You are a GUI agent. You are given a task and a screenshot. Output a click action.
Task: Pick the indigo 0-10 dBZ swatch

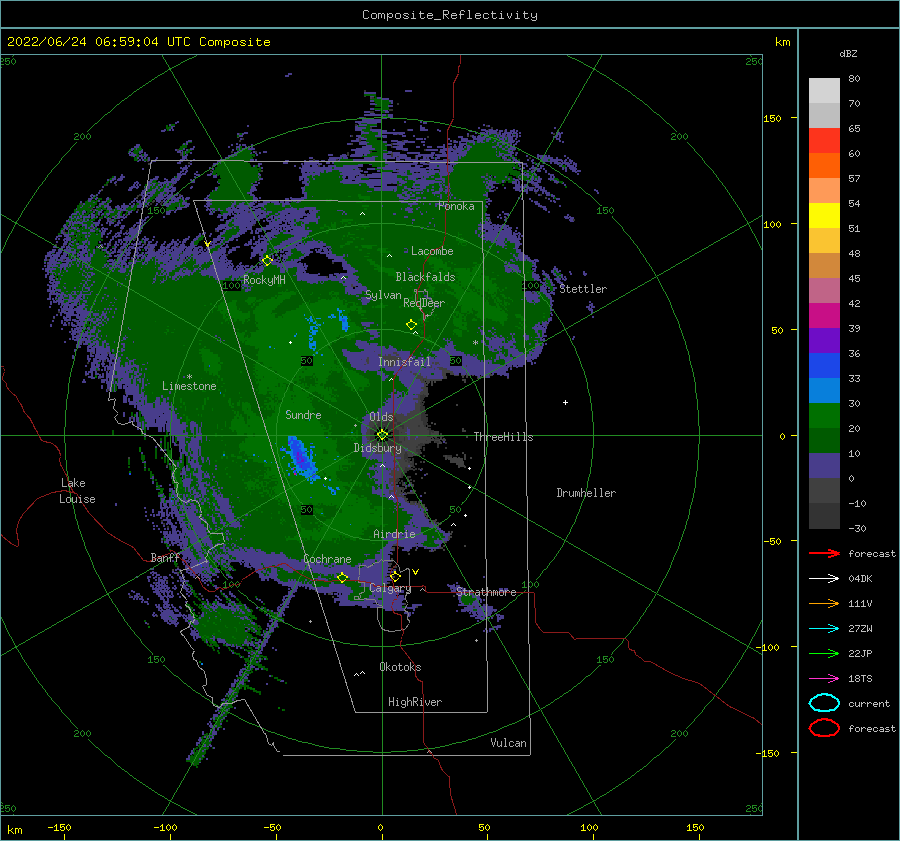(x=824, y=466)
